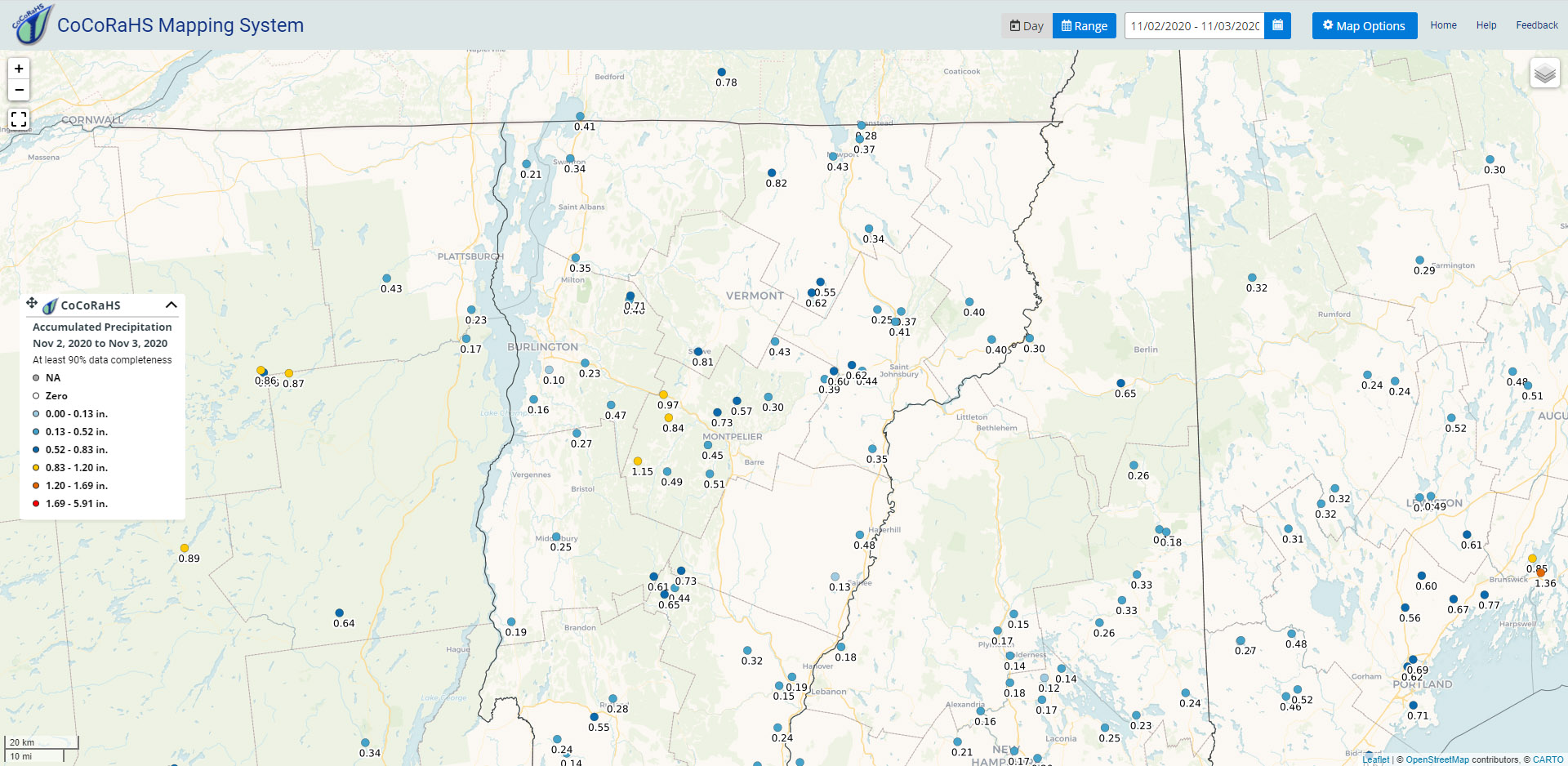1568x766 pixels.
Task: Click the date range input field
Action: pyautogui.click(x=1194, y=26)
